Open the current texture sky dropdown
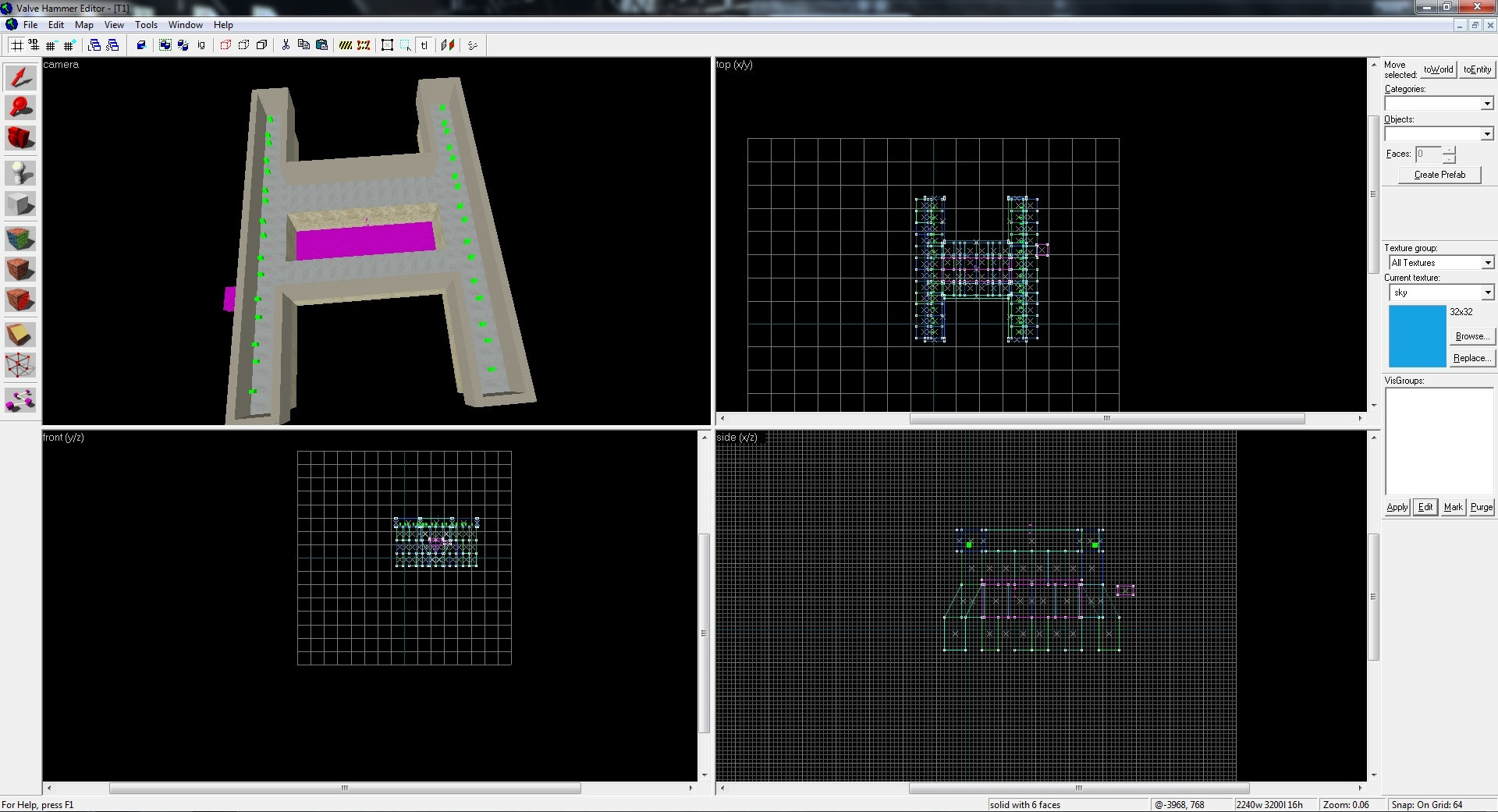This screenshot has width=1498, height=812. [x=1487, y=293]
